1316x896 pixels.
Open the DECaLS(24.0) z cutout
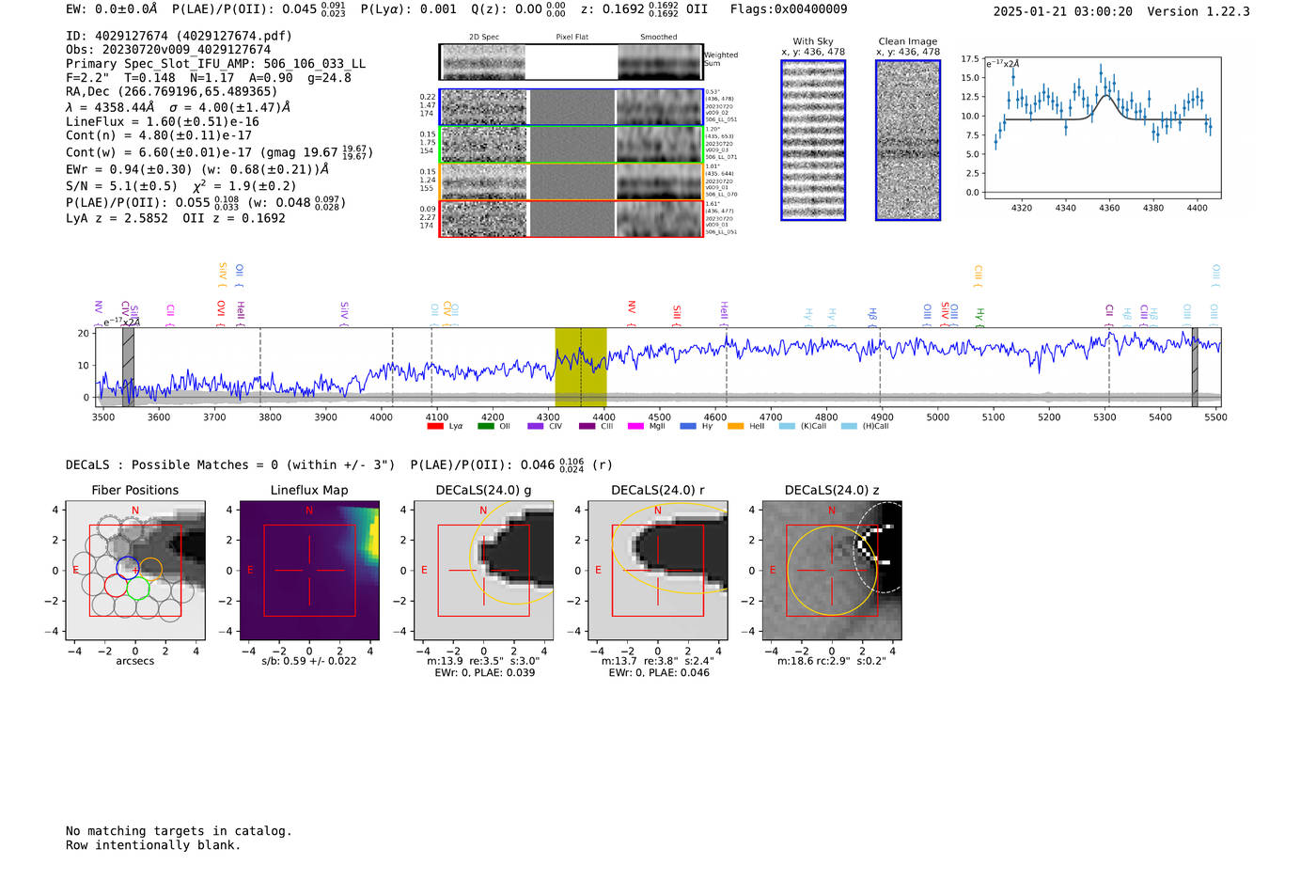point(832,570)
